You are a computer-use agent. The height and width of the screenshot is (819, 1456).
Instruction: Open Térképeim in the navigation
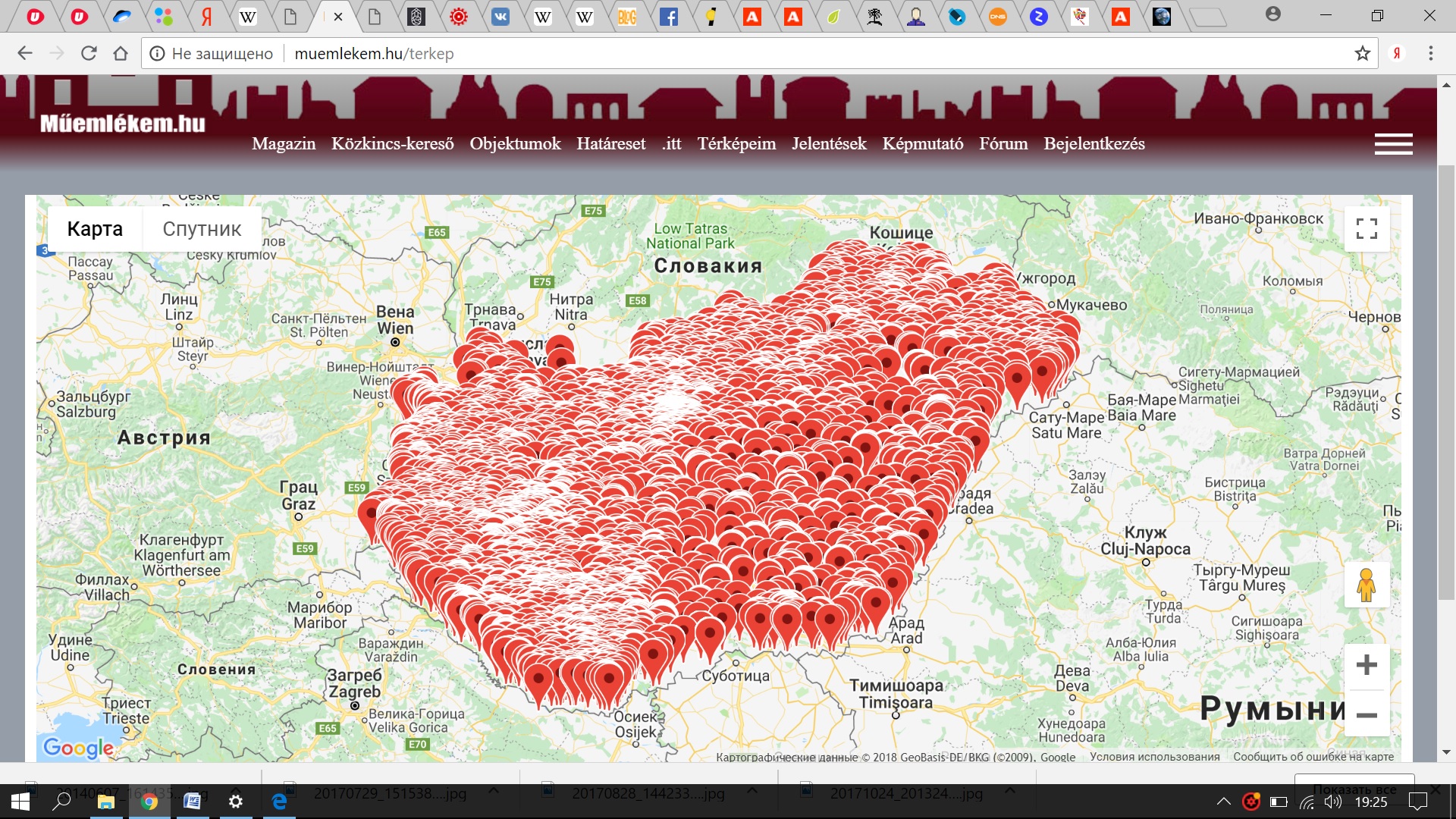(x=736, y=144)
